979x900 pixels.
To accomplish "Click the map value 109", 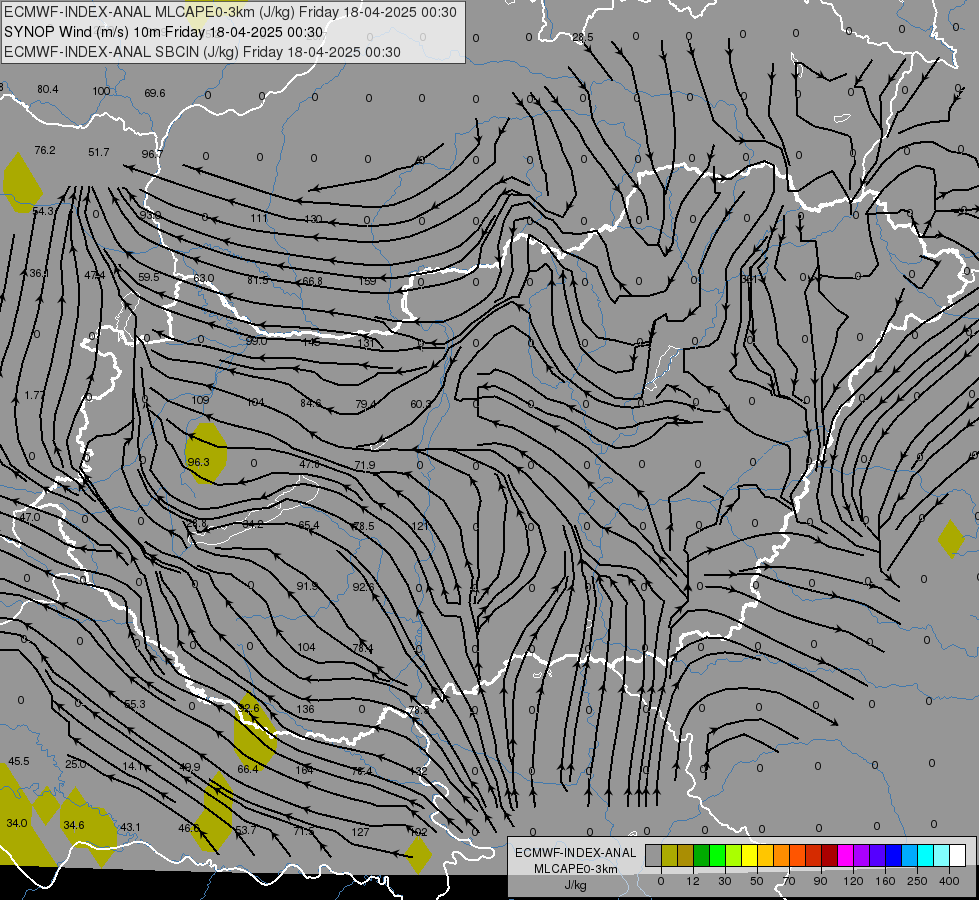I will [200, 400].
